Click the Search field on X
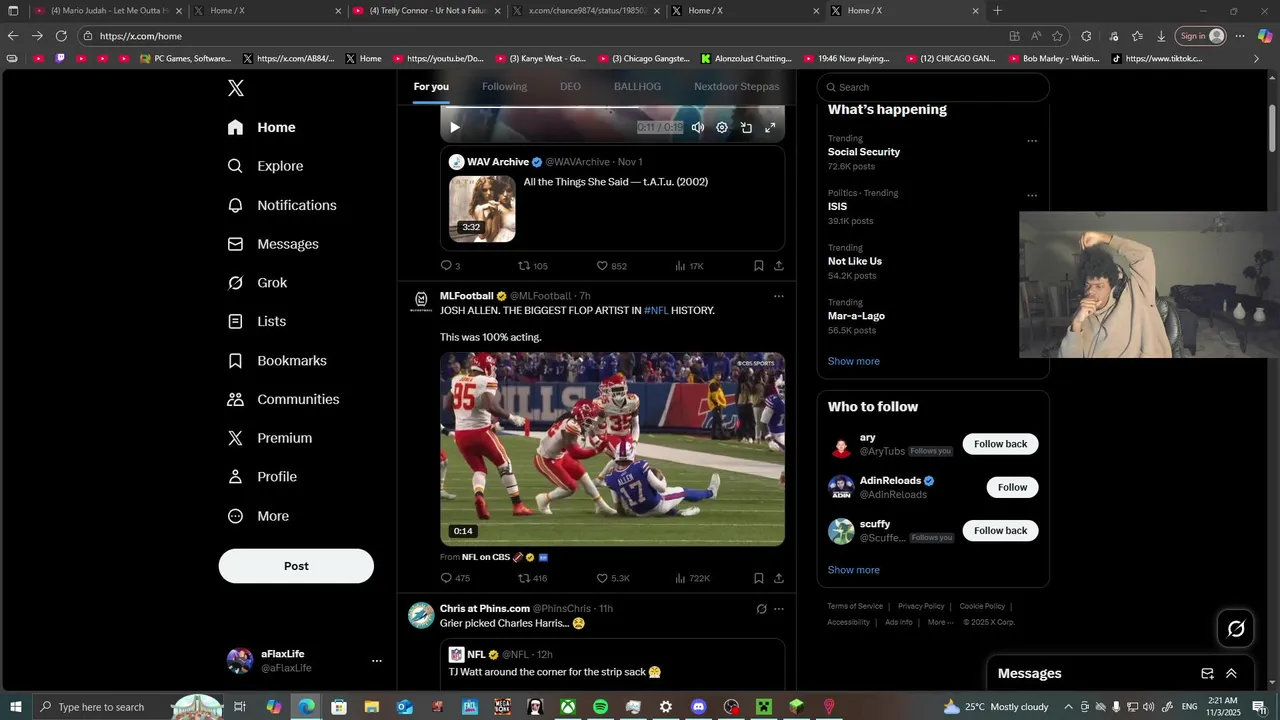Viewport: 1280px width, 720px height. pyautogui.click(x=933, y=87)
